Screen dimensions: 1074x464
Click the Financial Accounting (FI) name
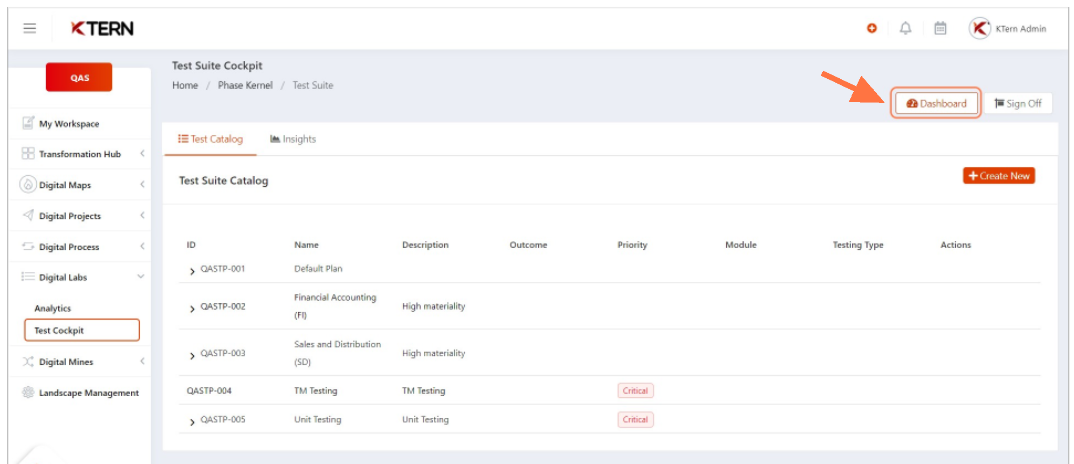click(x=335, y=306)
